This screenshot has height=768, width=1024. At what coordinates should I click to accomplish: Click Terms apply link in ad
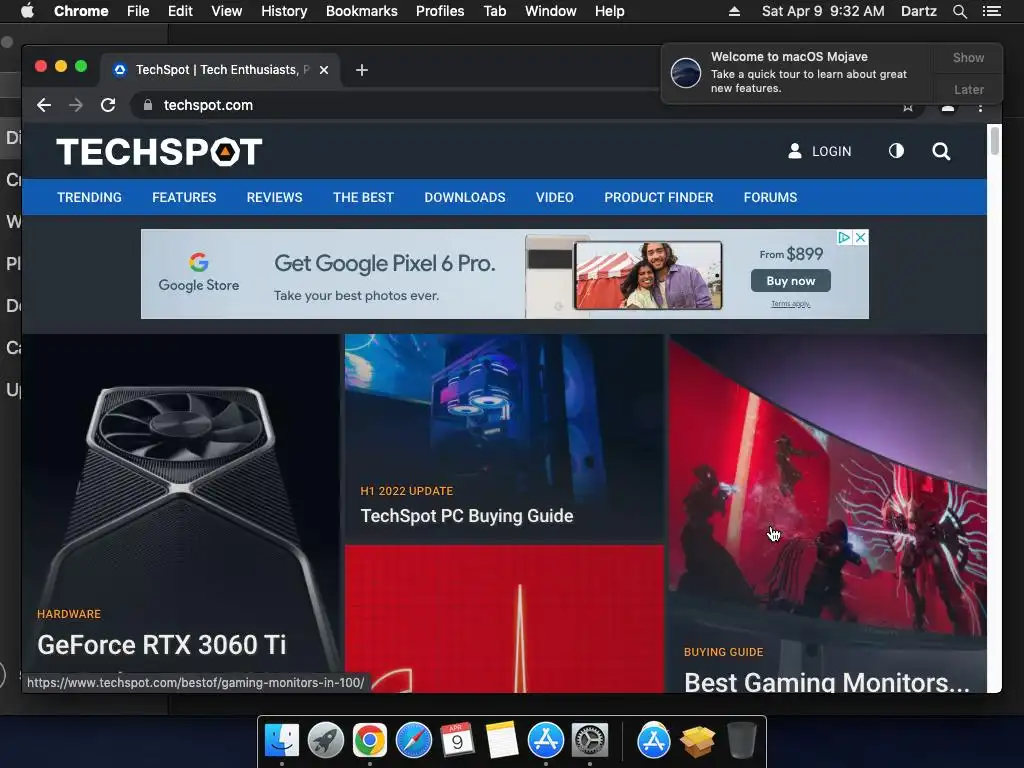point(791,304)
